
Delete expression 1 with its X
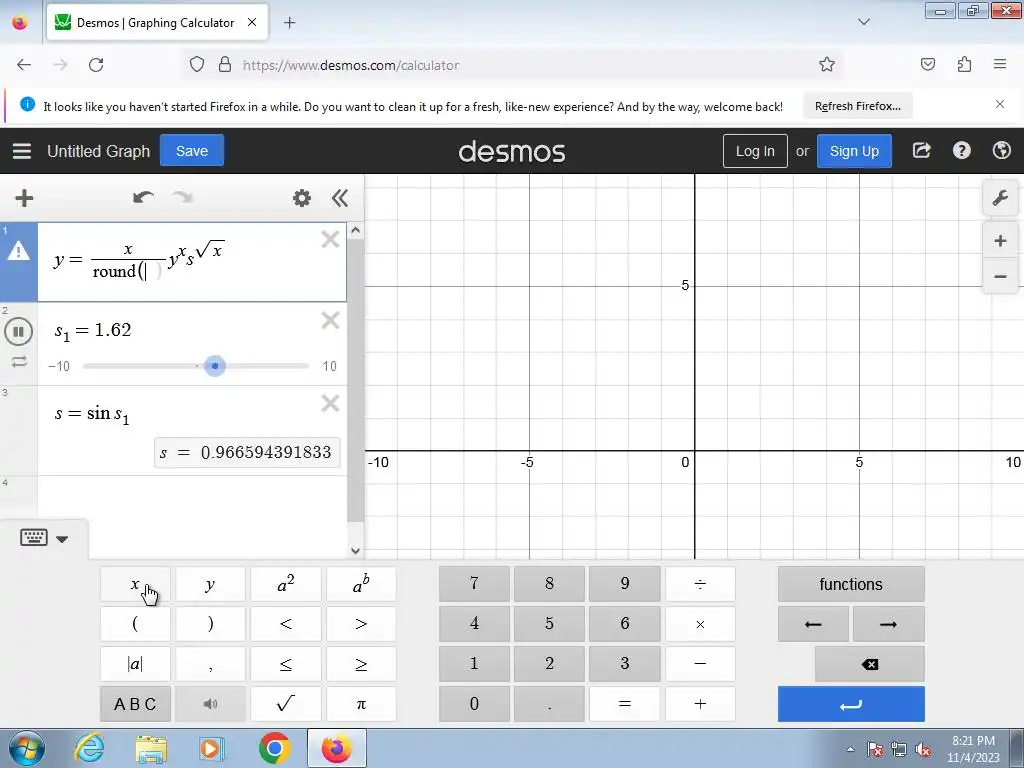click(x=330, y=240)
